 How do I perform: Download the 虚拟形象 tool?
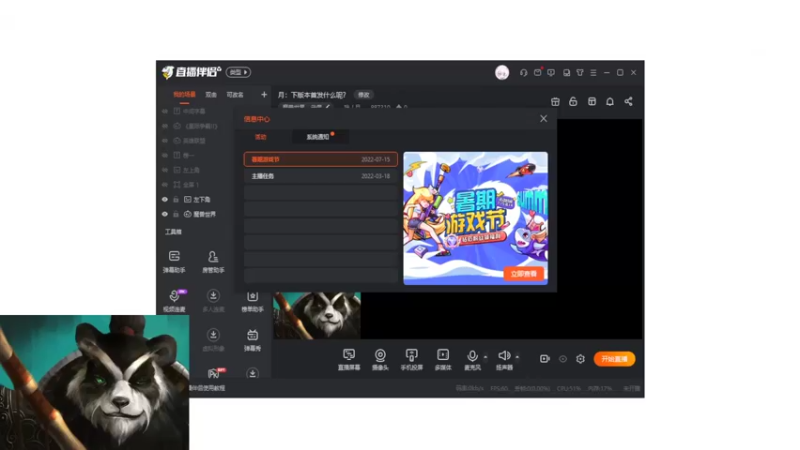click(x=213, y=340)
